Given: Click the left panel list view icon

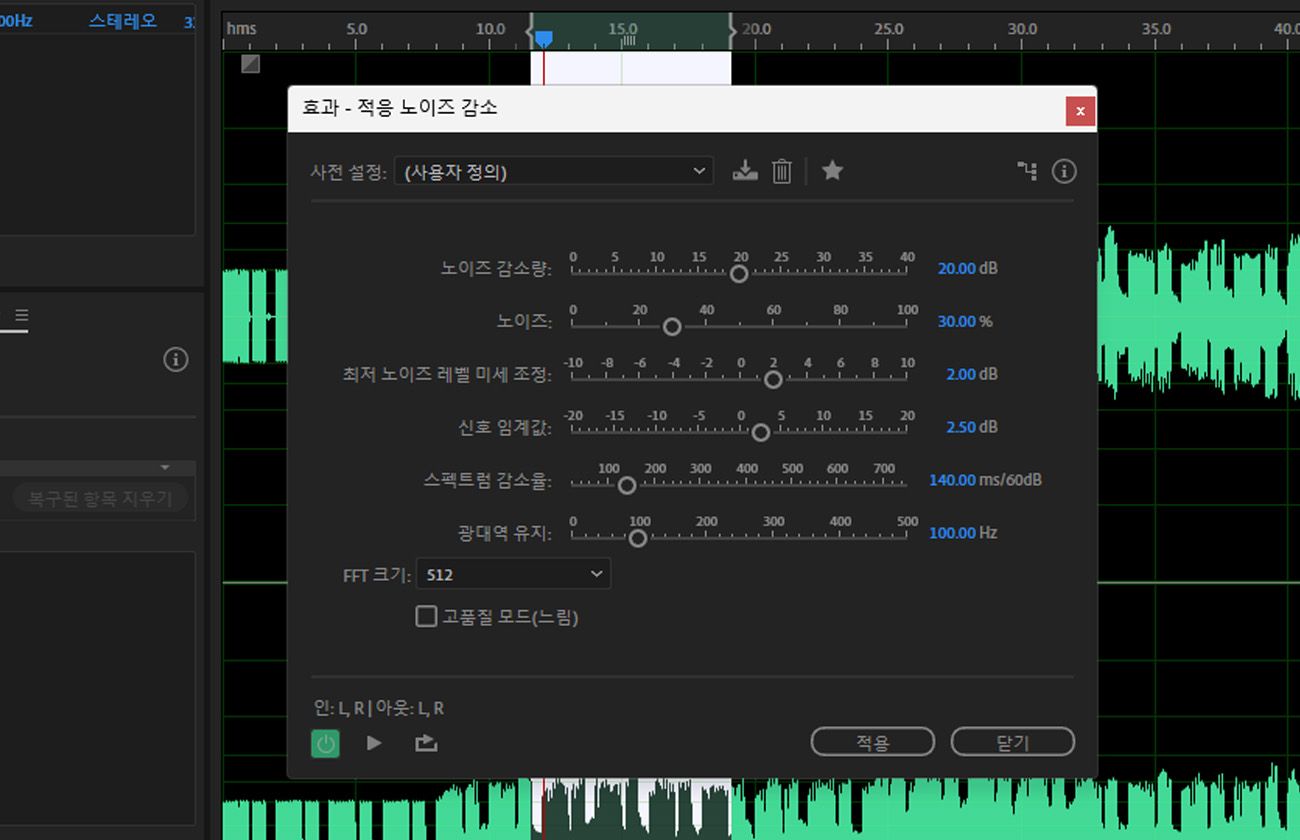Looking at the screenshot, I should point(22,316).
